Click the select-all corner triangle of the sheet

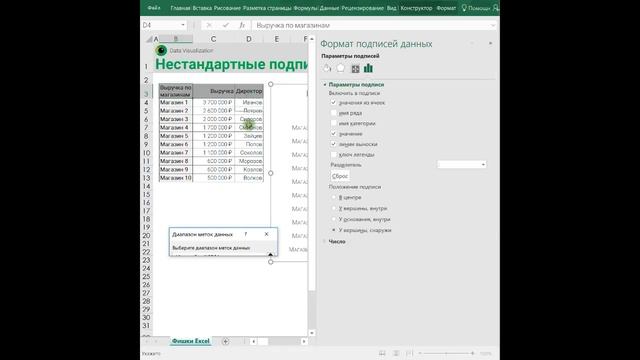(x=149, y=39)
